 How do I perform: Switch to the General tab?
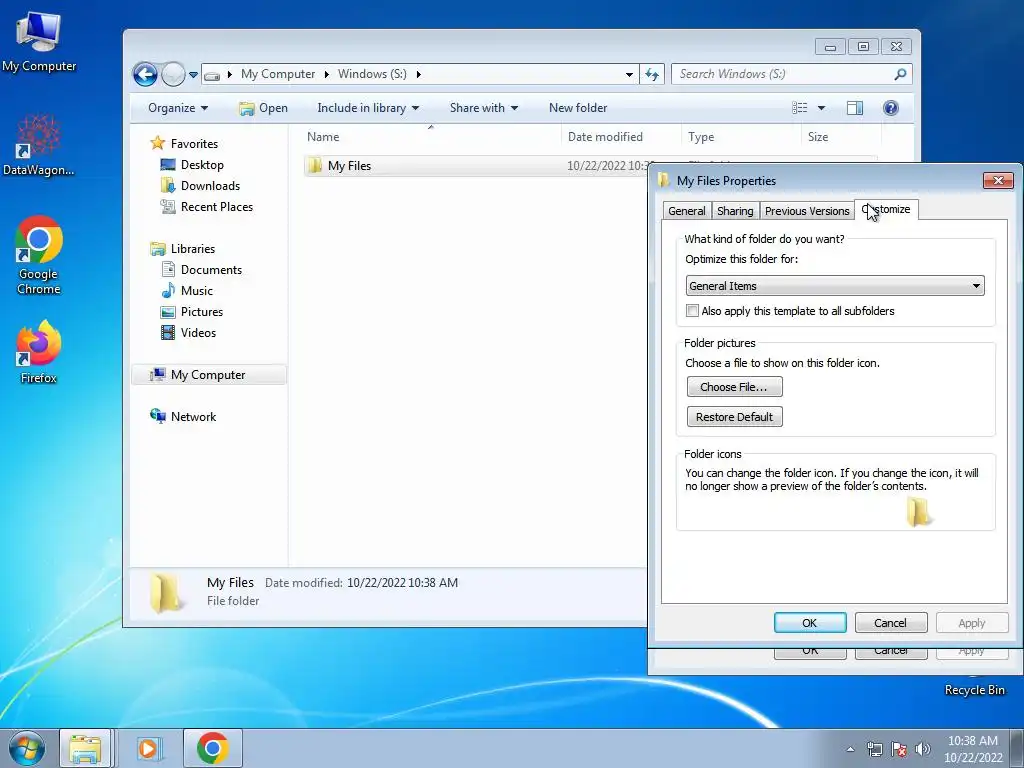(x=686, y=211)
